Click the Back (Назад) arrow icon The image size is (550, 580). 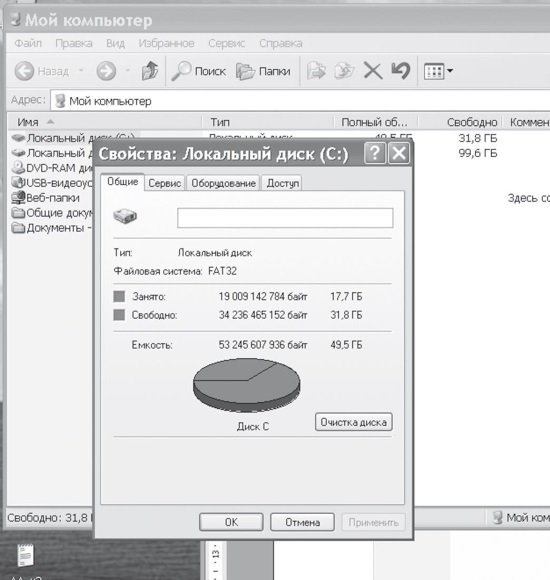[24, 71]
